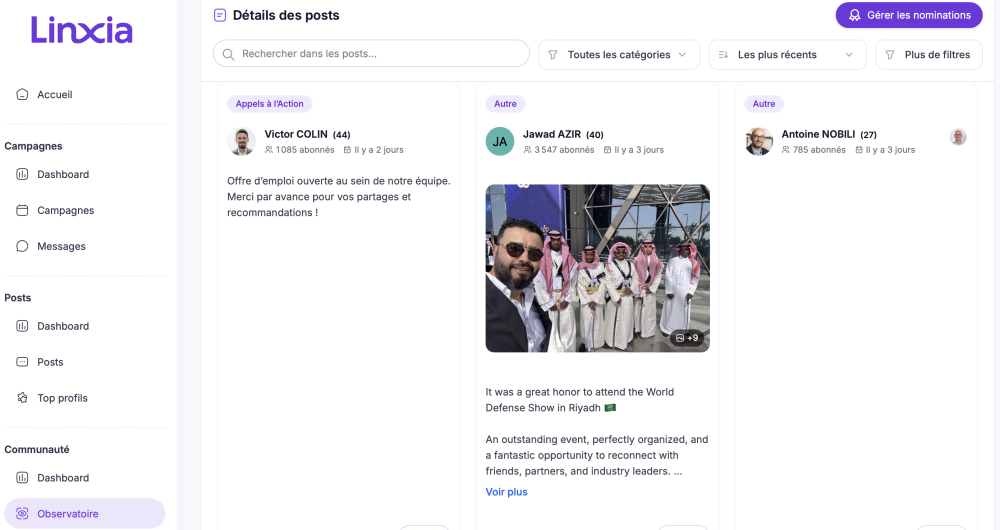The height and width of the screenshot is (530, 1000).
Task: Click Plus de filtres button
Action: click(929, 55)
